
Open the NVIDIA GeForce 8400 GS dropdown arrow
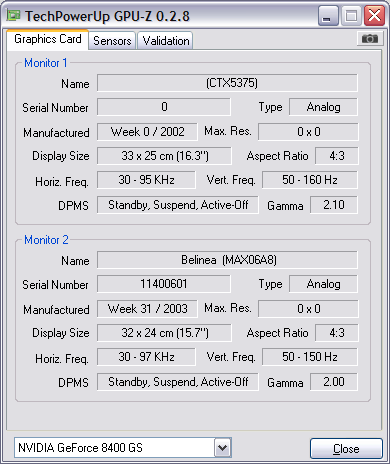222,448
